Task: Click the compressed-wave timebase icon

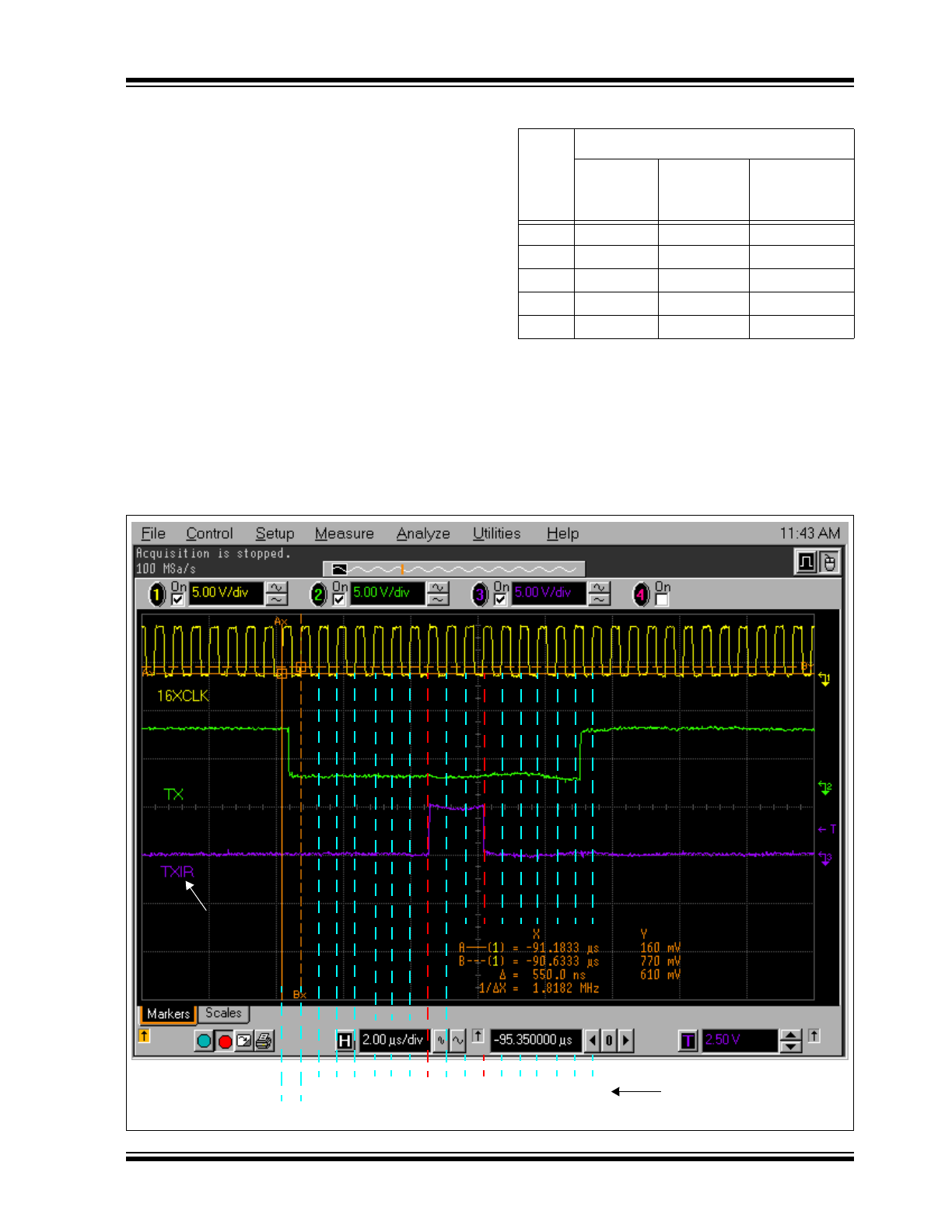Action: pos(440,1040)
